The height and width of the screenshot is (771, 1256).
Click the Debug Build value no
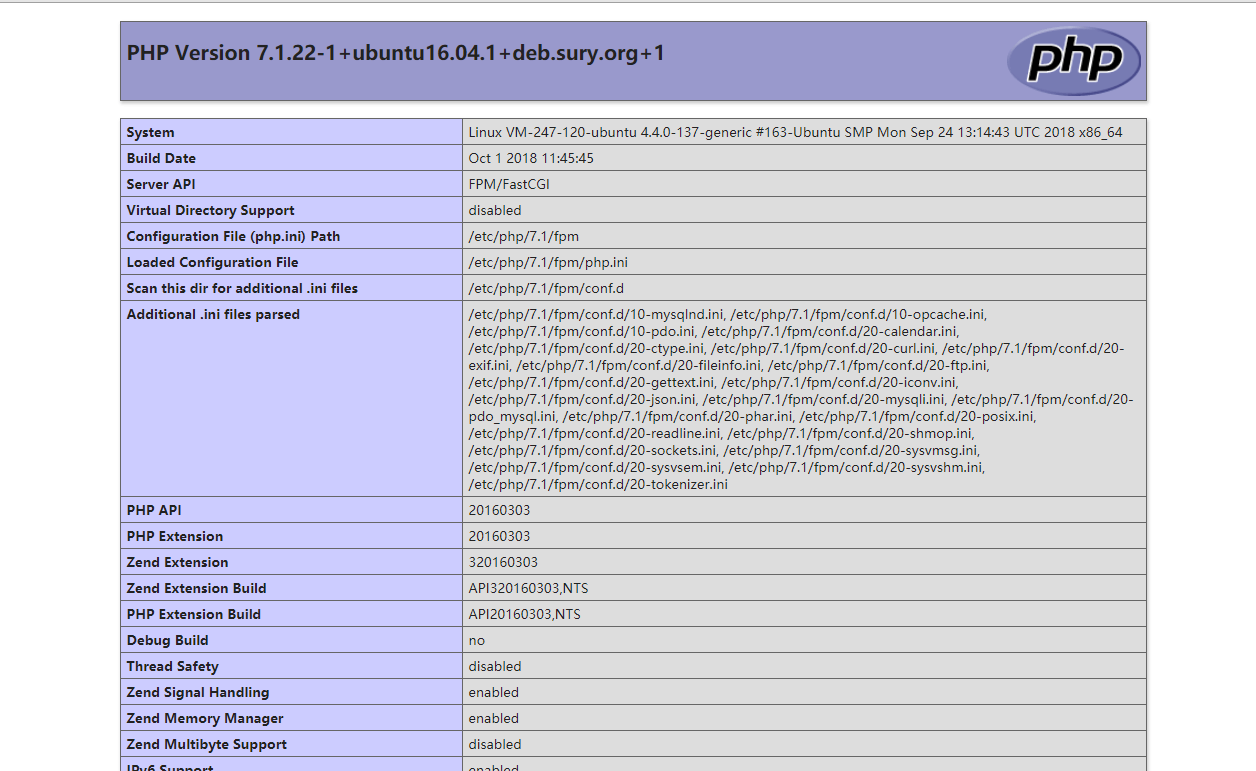(476, 640)
